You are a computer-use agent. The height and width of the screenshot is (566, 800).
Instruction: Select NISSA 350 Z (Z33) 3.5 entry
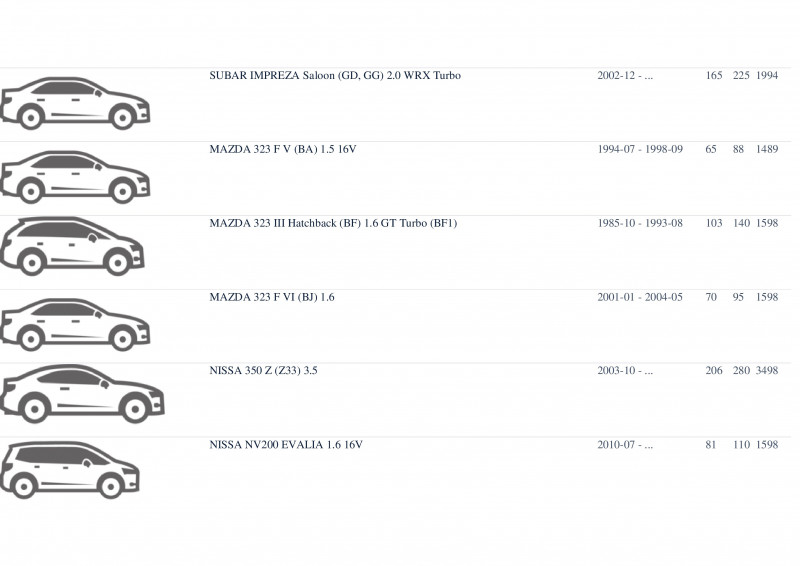[263, 371]
